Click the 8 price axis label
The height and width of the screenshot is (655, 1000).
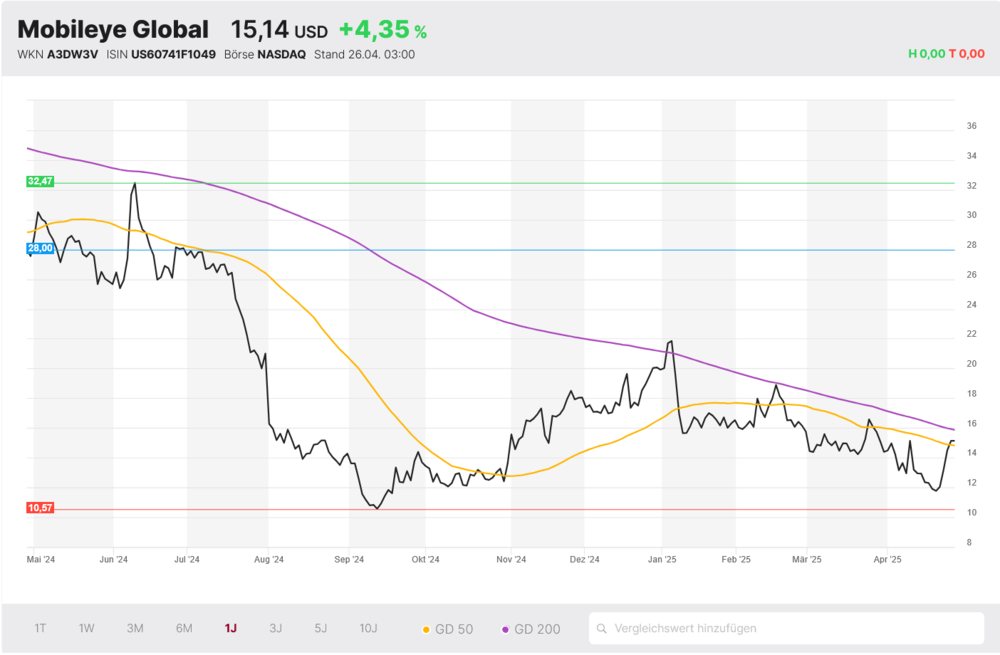tap(969, 543)
